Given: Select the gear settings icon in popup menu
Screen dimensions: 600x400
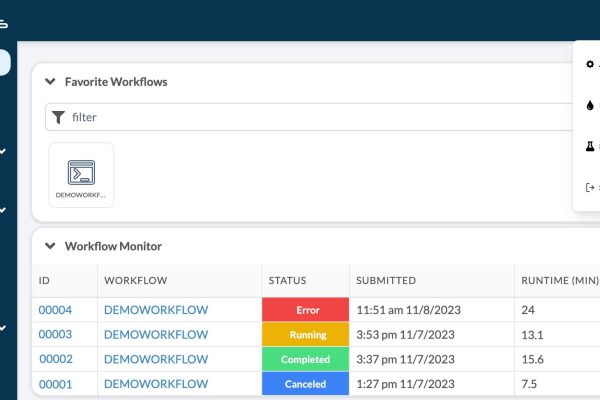Looking at the screenshot, I should pos(590,64).
